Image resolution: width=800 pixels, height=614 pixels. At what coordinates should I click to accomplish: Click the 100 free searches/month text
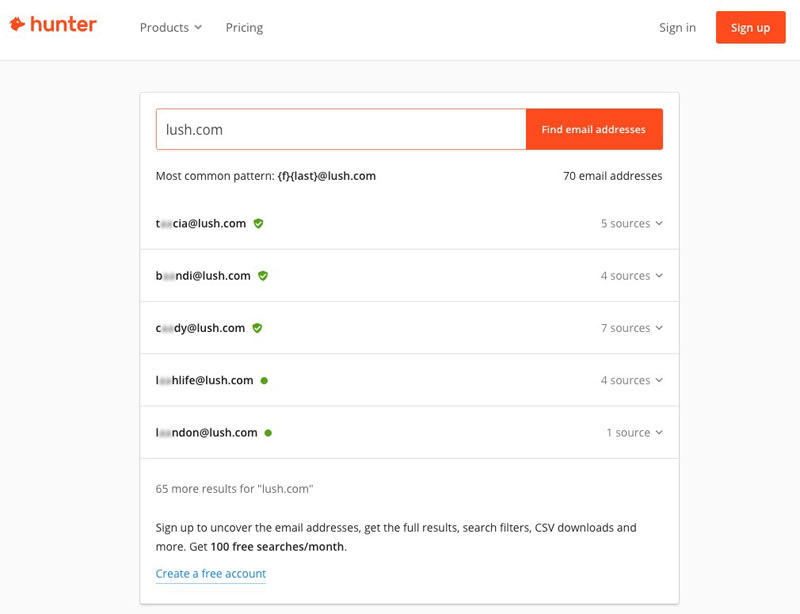(279, 547)
